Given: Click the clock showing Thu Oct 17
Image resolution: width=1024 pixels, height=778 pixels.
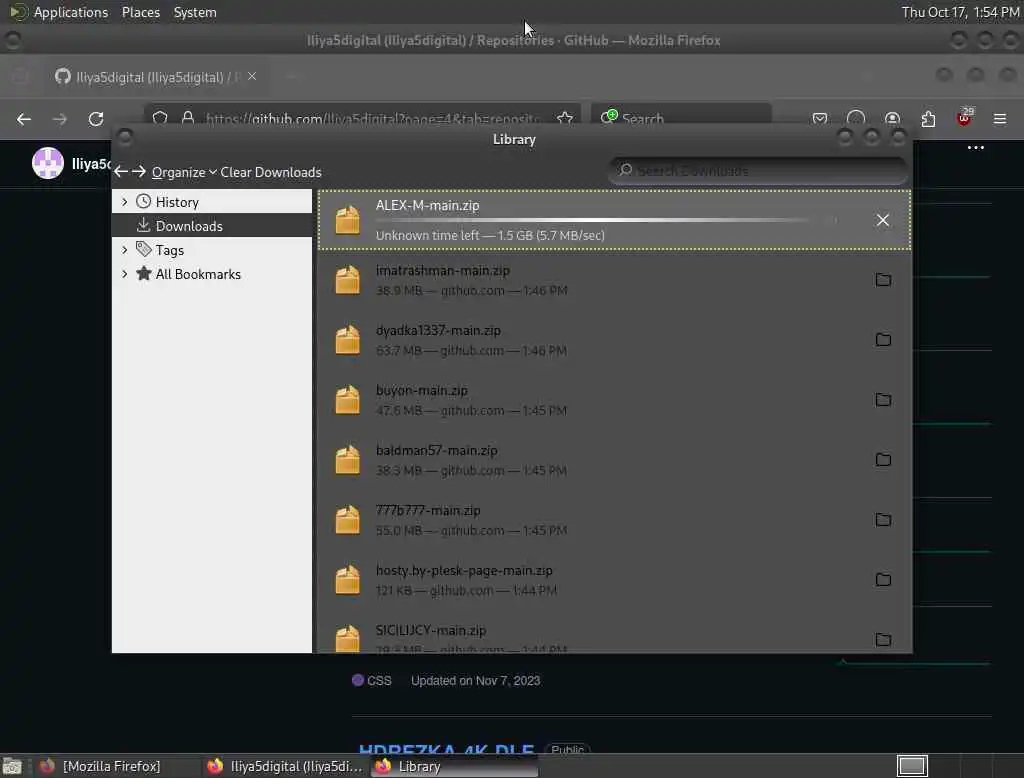Looking at the screenshot, I should 960,12.
